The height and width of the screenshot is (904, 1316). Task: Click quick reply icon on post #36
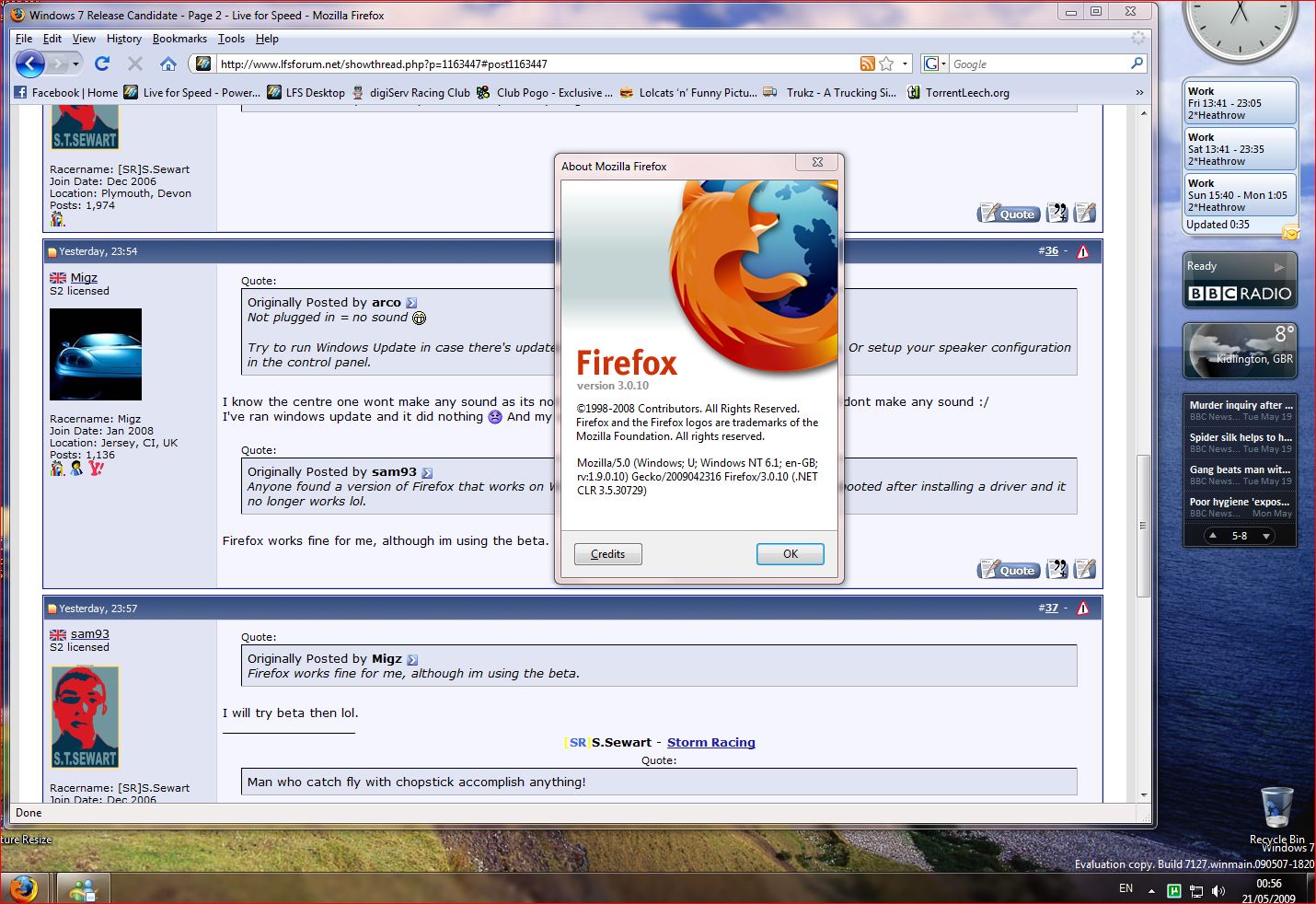tap(1085, 570)
